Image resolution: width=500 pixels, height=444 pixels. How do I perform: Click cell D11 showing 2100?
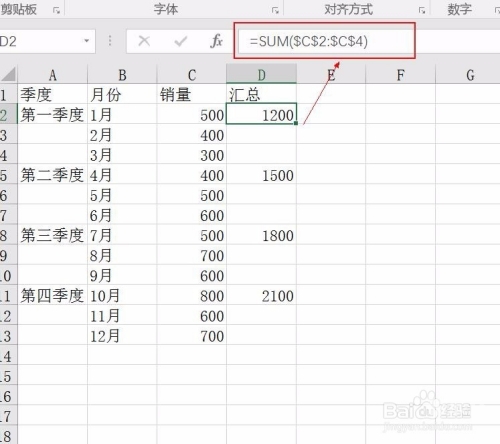[x=261, y=296]
